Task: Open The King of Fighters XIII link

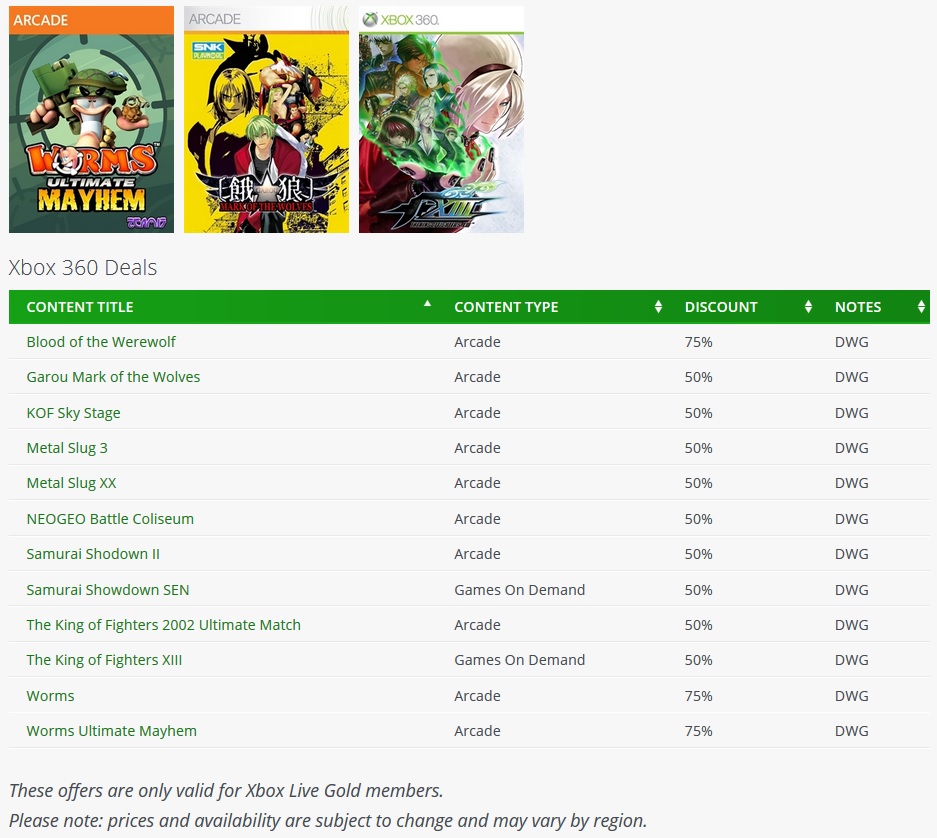Action: click(104, 660)
